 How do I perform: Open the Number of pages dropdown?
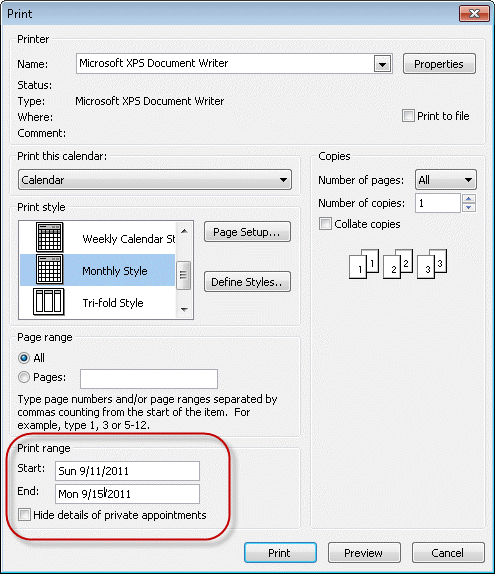pyautogui.click(x=446, y=180)
